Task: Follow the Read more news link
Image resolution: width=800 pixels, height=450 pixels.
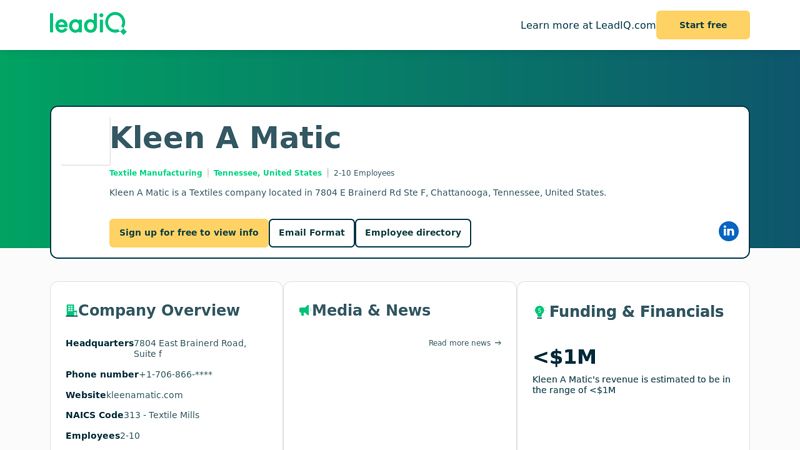Action: point(465,343)
